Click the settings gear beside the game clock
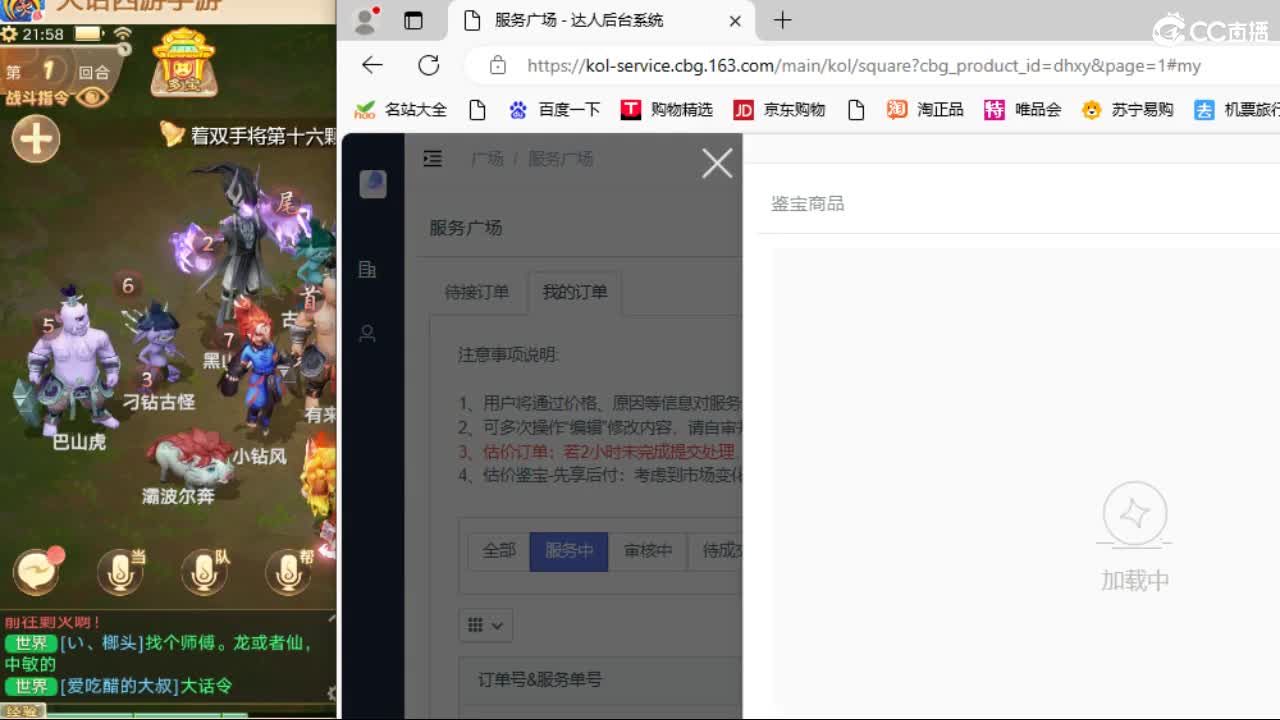Image resolution: width=1280 pixels, height=720 pixels. point(10,33)
